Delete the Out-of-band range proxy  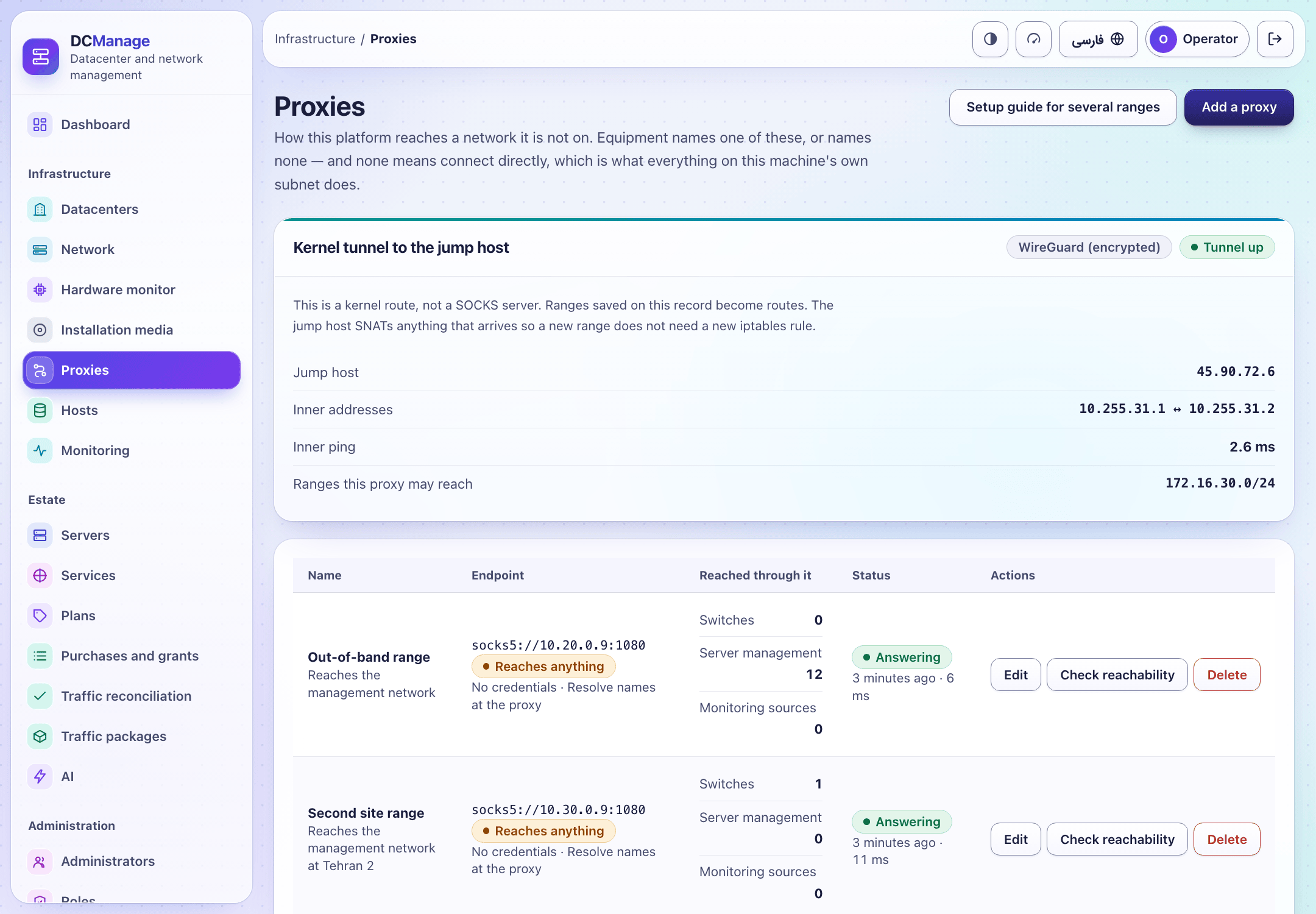pyautogui.click(x=1227, y=675)
